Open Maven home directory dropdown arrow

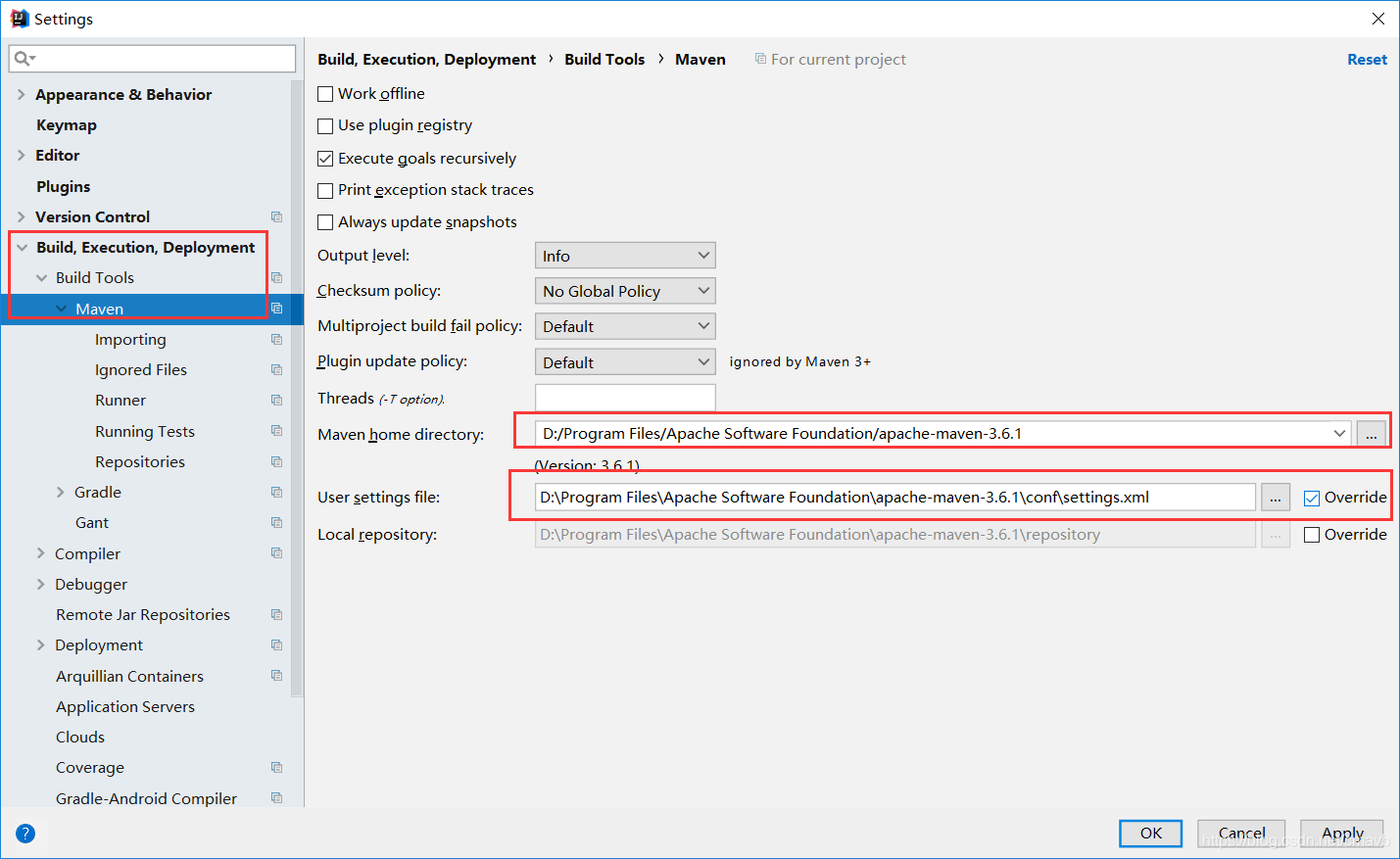(x=1339, y=433)
